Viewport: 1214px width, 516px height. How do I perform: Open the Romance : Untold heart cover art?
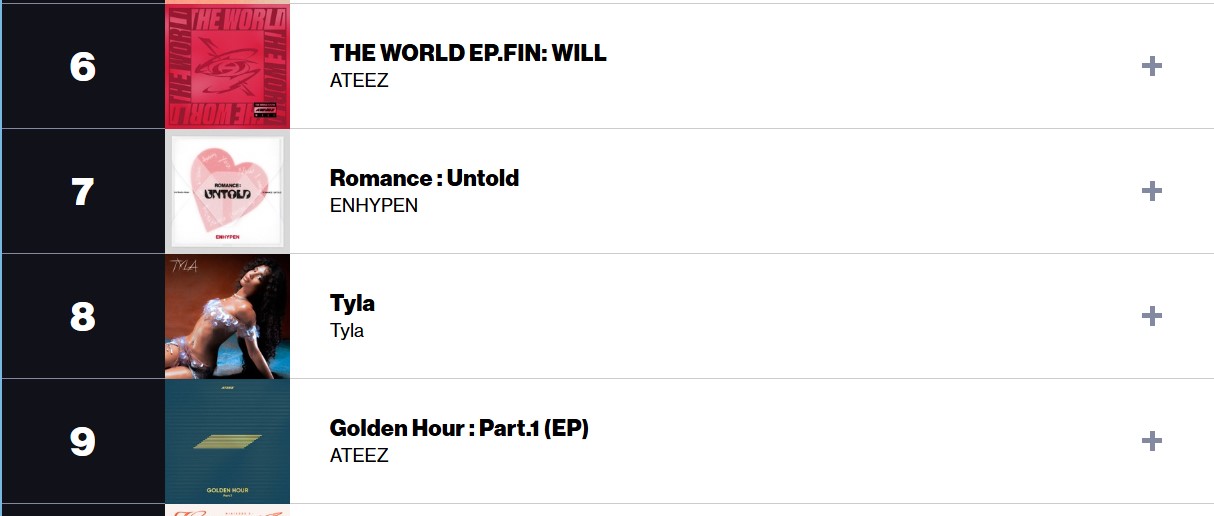227,191
